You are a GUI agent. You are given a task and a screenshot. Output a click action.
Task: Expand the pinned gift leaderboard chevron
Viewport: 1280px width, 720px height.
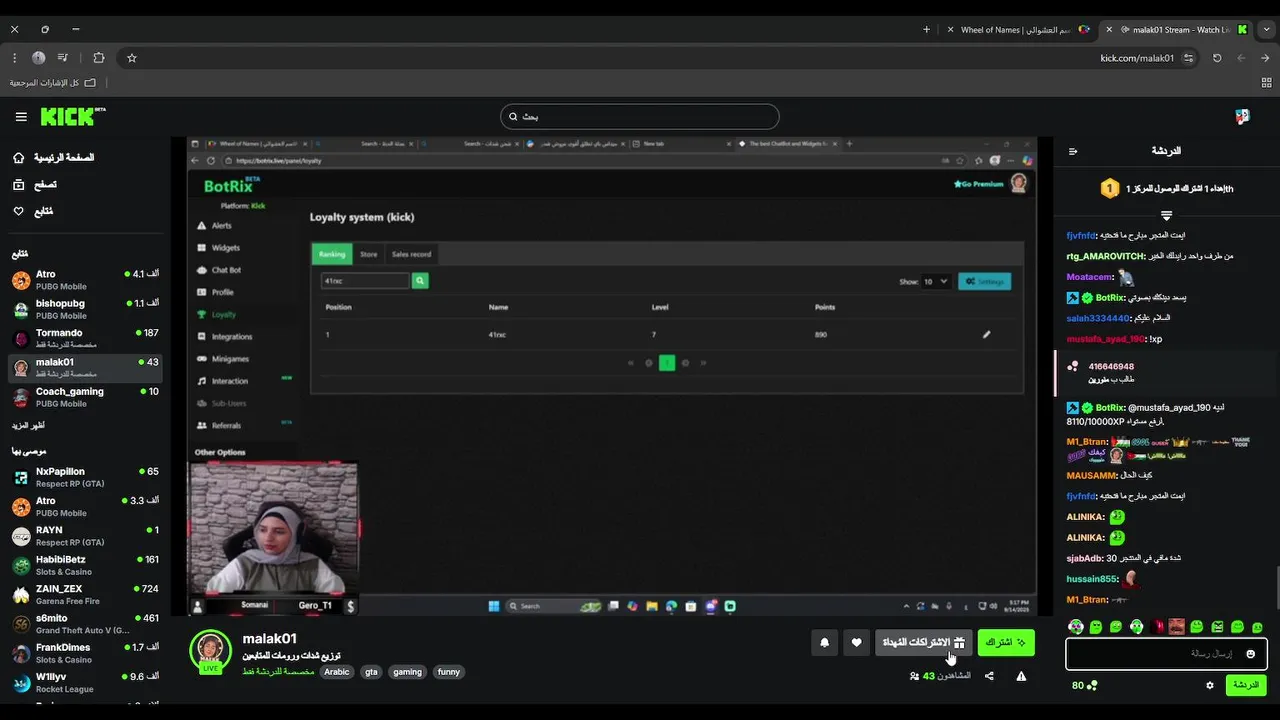click(1166, 215)
